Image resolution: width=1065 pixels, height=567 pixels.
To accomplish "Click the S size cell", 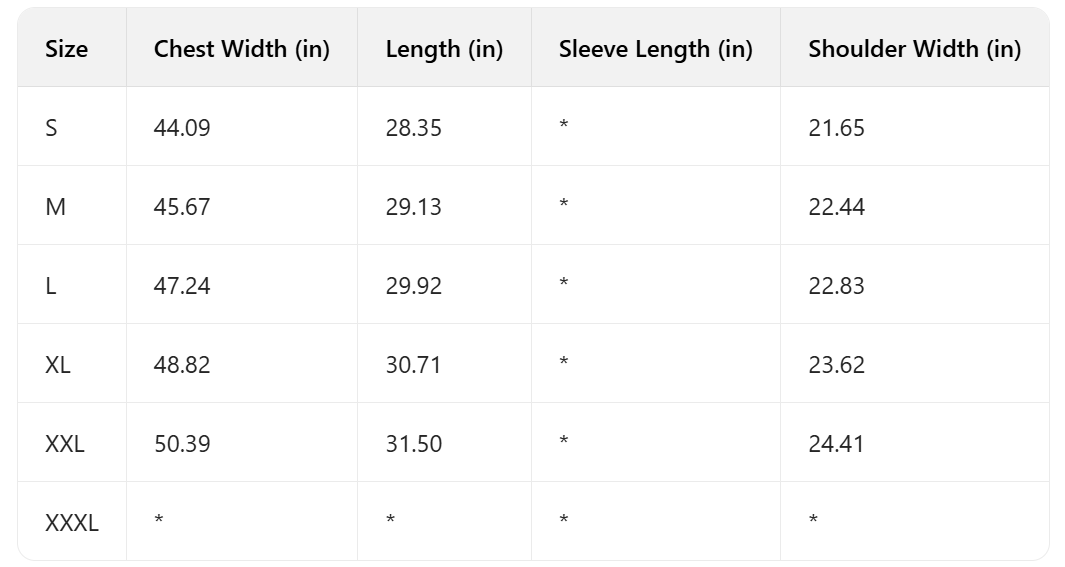I will click(x=51, y=128).
